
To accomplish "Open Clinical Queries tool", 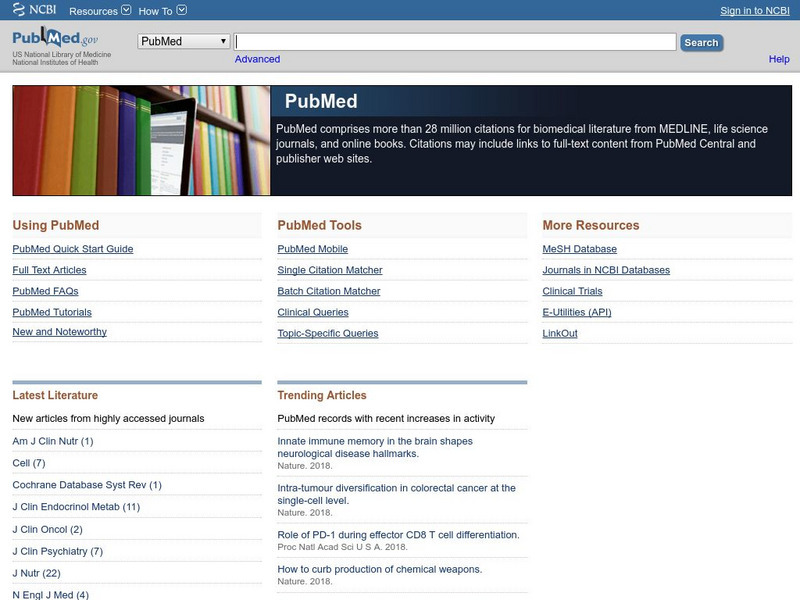I will pos(313,312).
